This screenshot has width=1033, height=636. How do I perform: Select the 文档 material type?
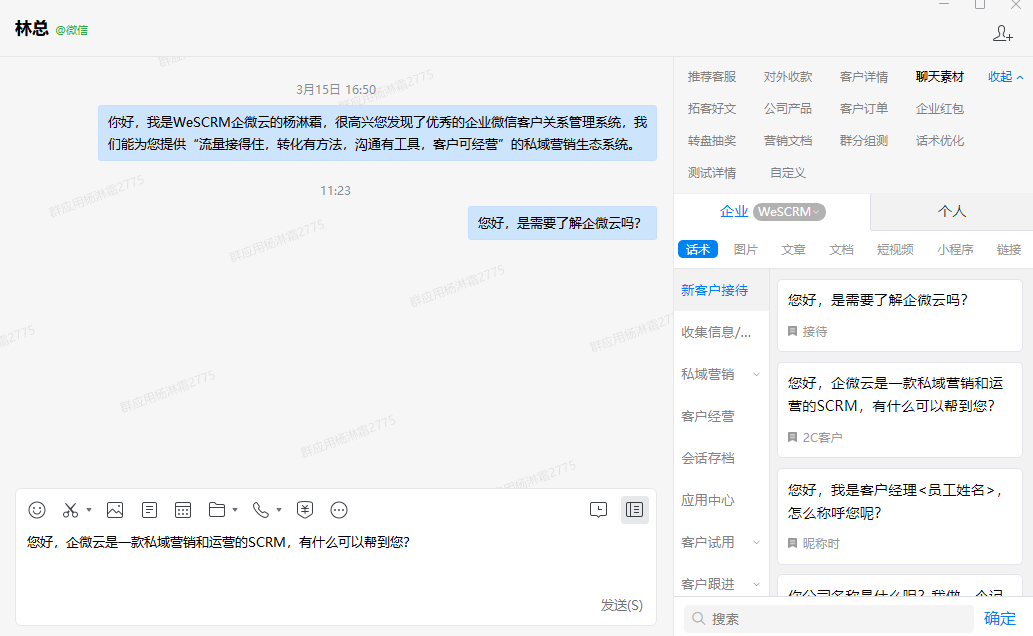841,249
